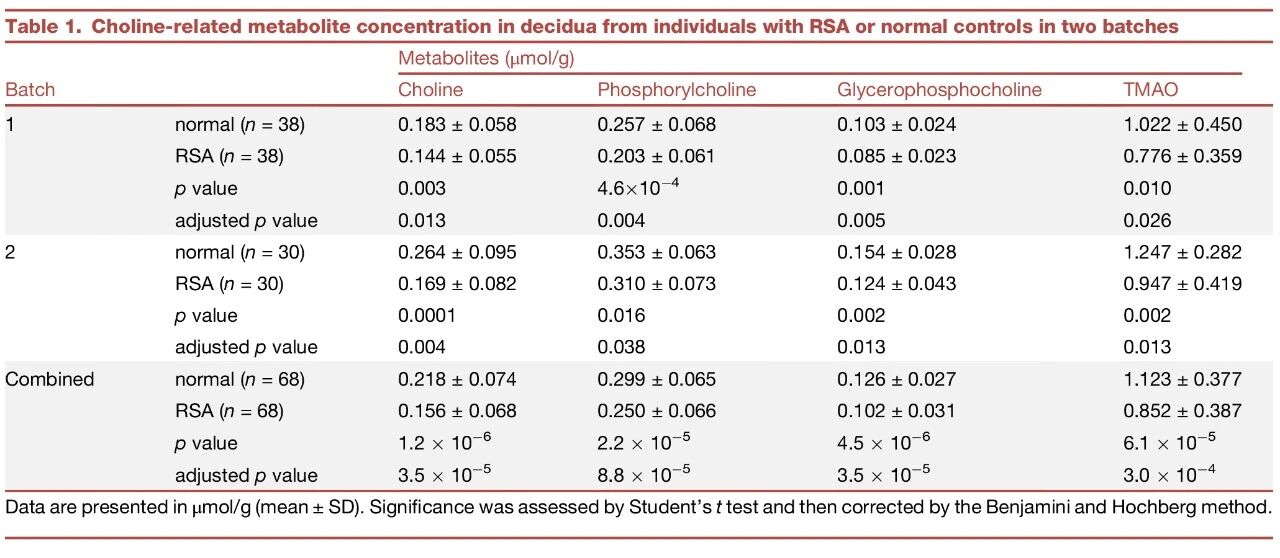Click the combined choline value 0.218 ± 0.074
The width and height of the screenshot is (1280, 558).
click(x=457, y=379)
